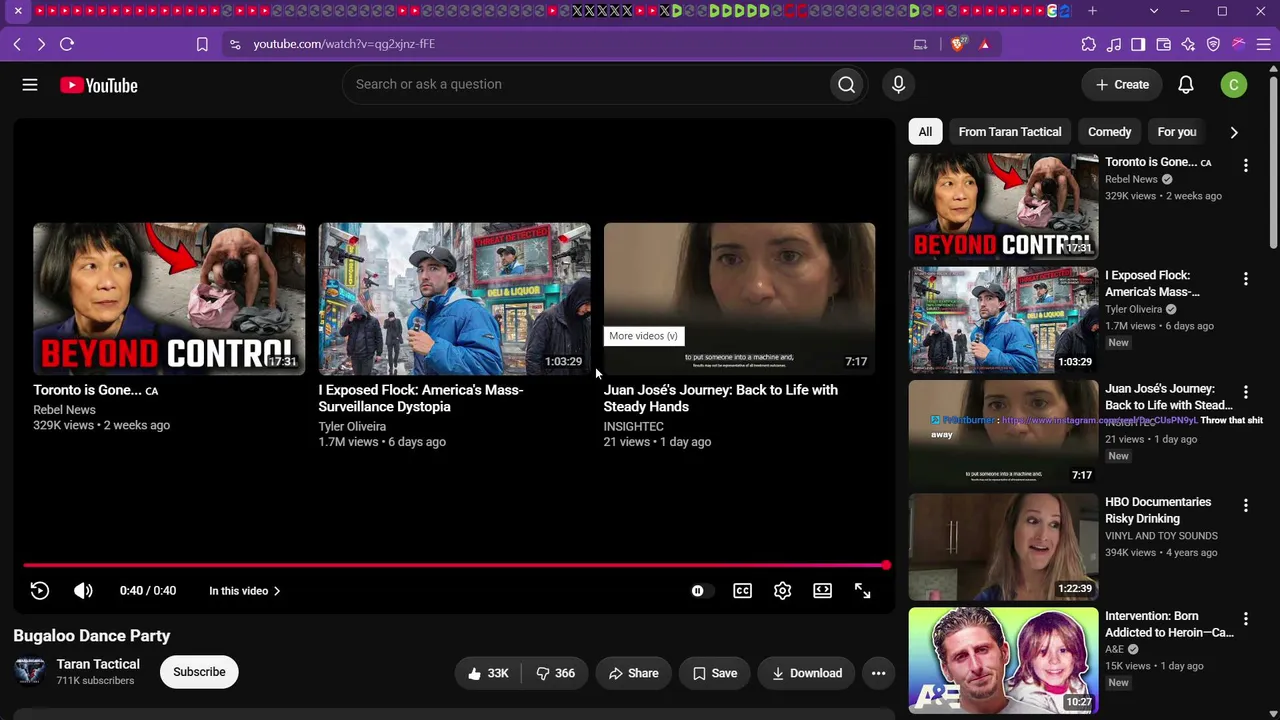The image size is (1280, 720).
Task: Open the Brave VPN shield icon
Action: [1213, 44]
